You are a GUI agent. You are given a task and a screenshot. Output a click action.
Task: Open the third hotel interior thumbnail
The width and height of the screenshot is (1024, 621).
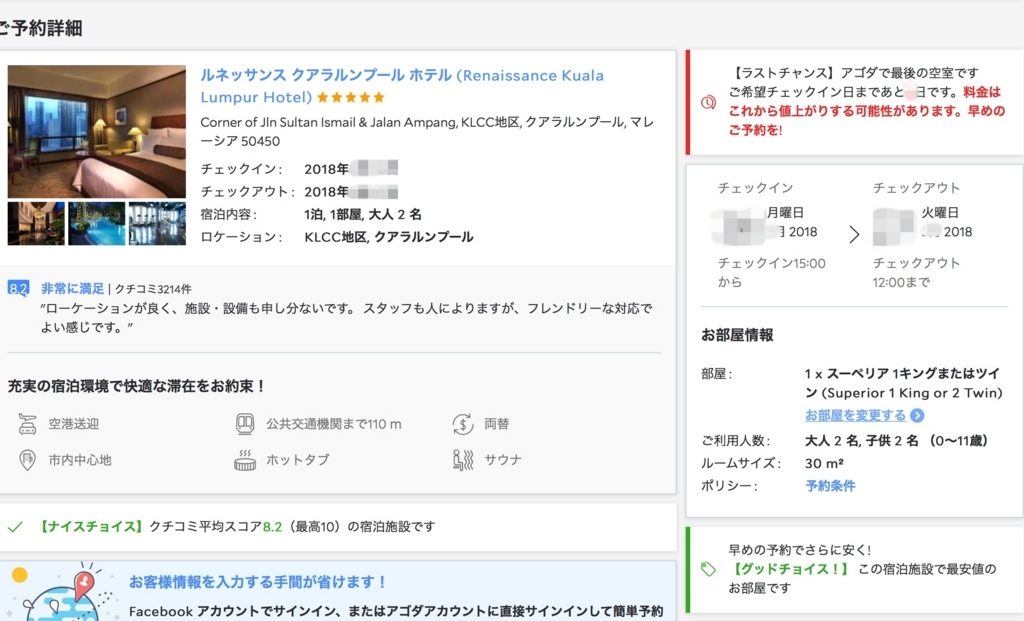pos(157,223)
